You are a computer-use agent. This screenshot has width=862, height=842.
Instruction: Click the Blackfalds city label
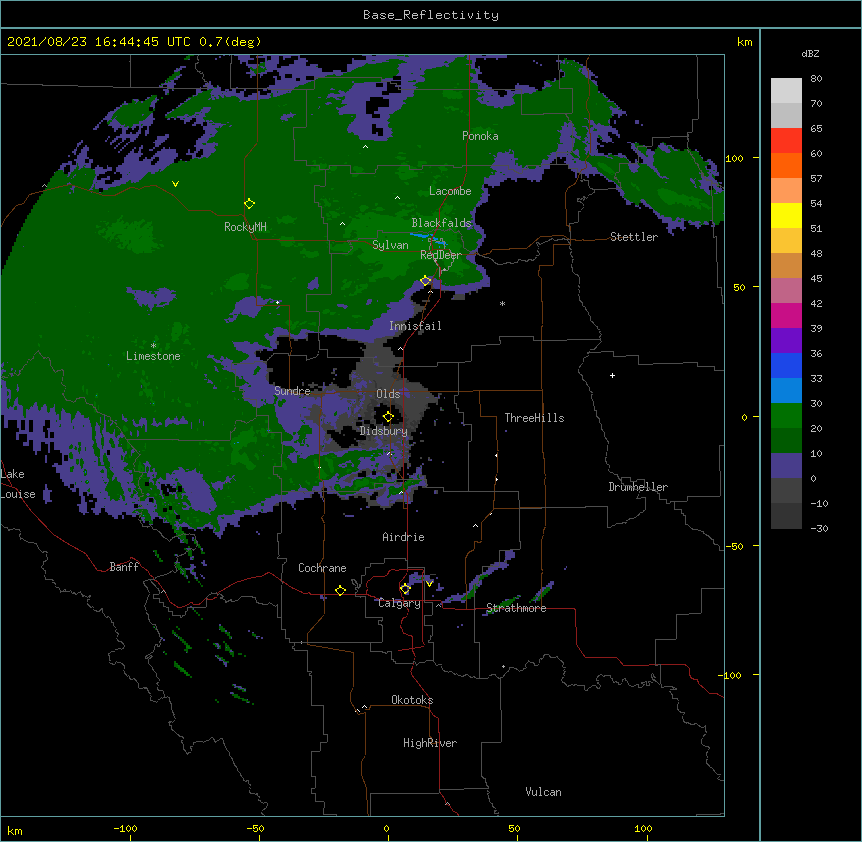[x=441, y=223]
